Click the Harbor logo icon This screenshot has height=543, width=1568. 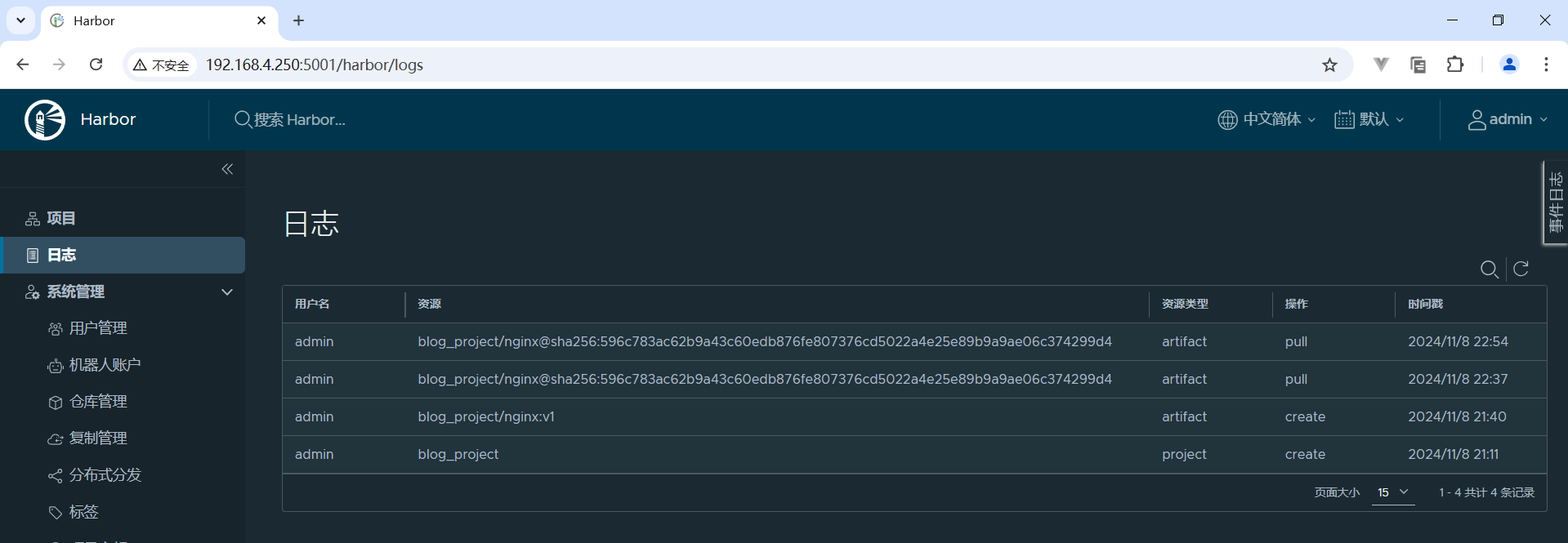[45, 120]
